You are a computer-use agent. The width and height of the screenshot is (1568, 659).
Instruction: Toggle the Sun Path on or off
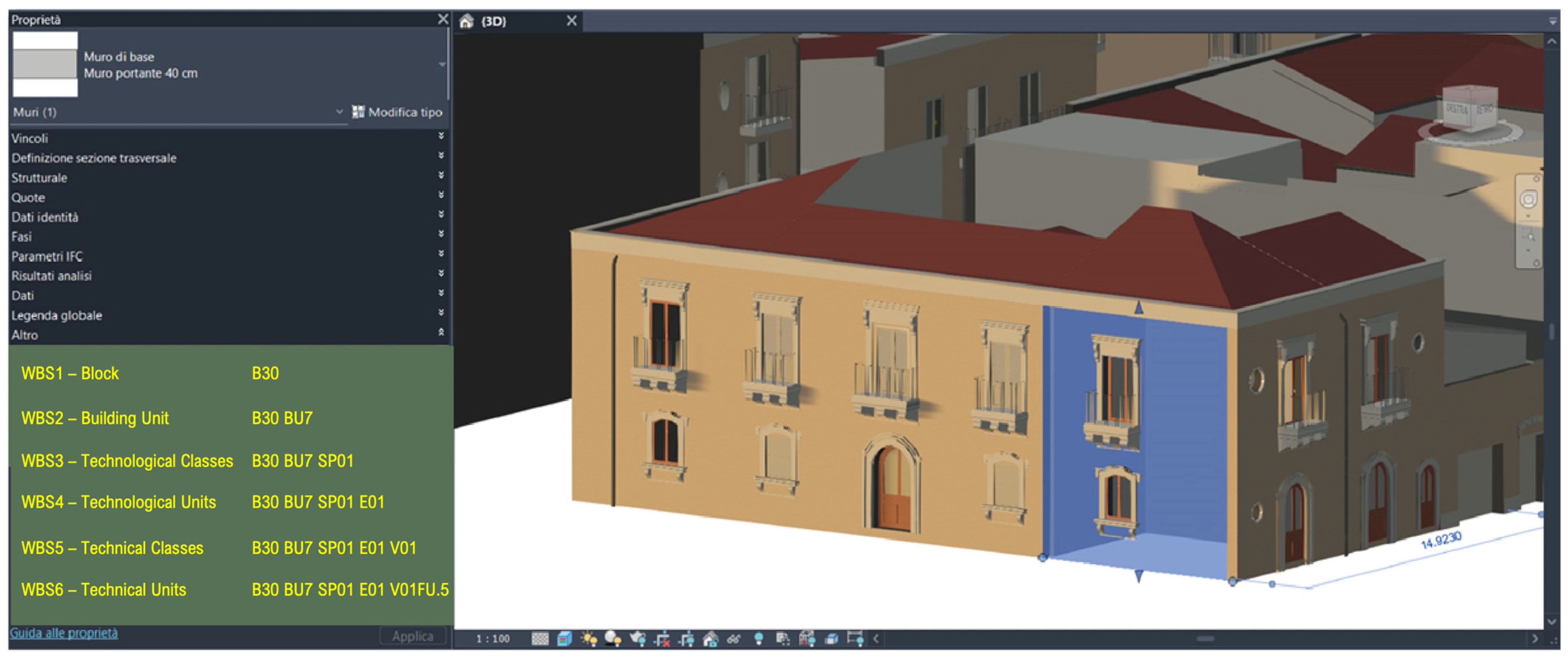[x=589, y=638]
